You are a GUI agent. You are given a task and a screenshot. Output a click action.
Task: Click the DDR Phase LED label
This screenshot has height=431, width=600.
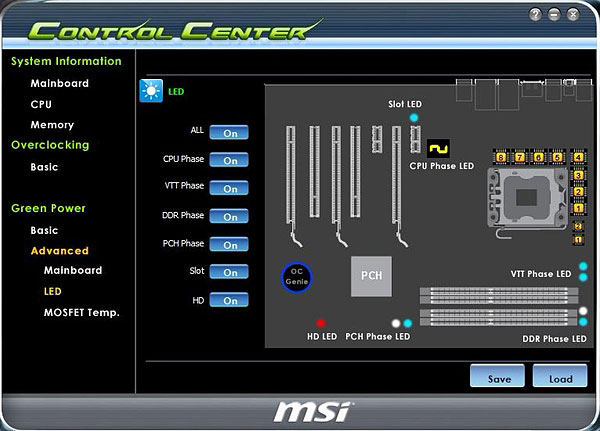click(554, 339)
